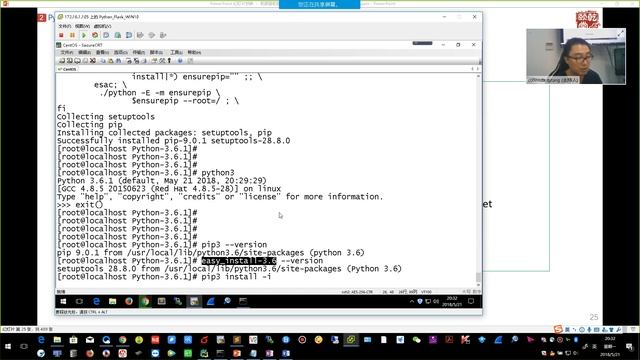Open the SecureCRT 查看 menu
The image size is (640, 360).
point(102,52)
